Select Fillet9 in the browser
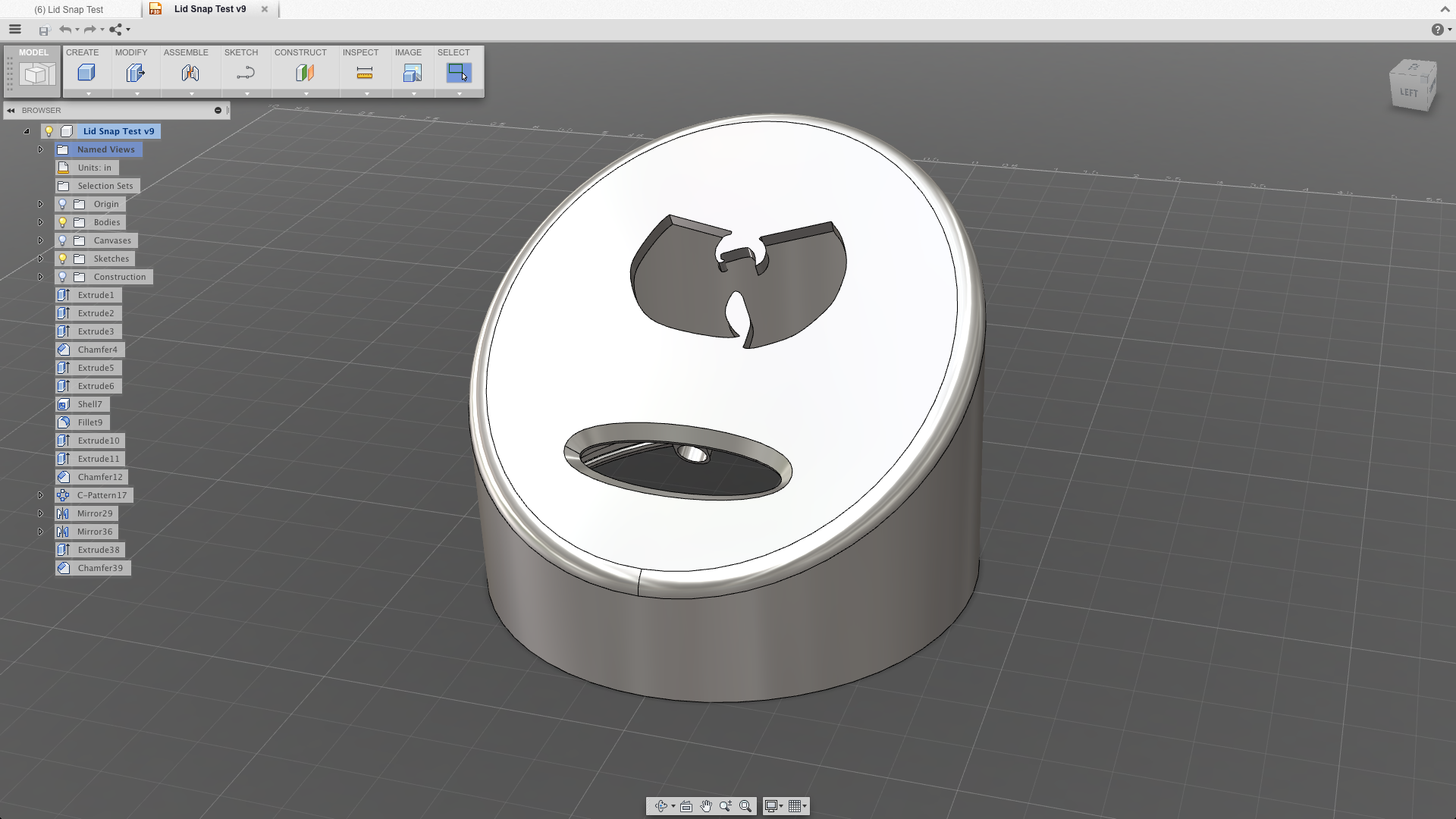 [x=83, y=422]
